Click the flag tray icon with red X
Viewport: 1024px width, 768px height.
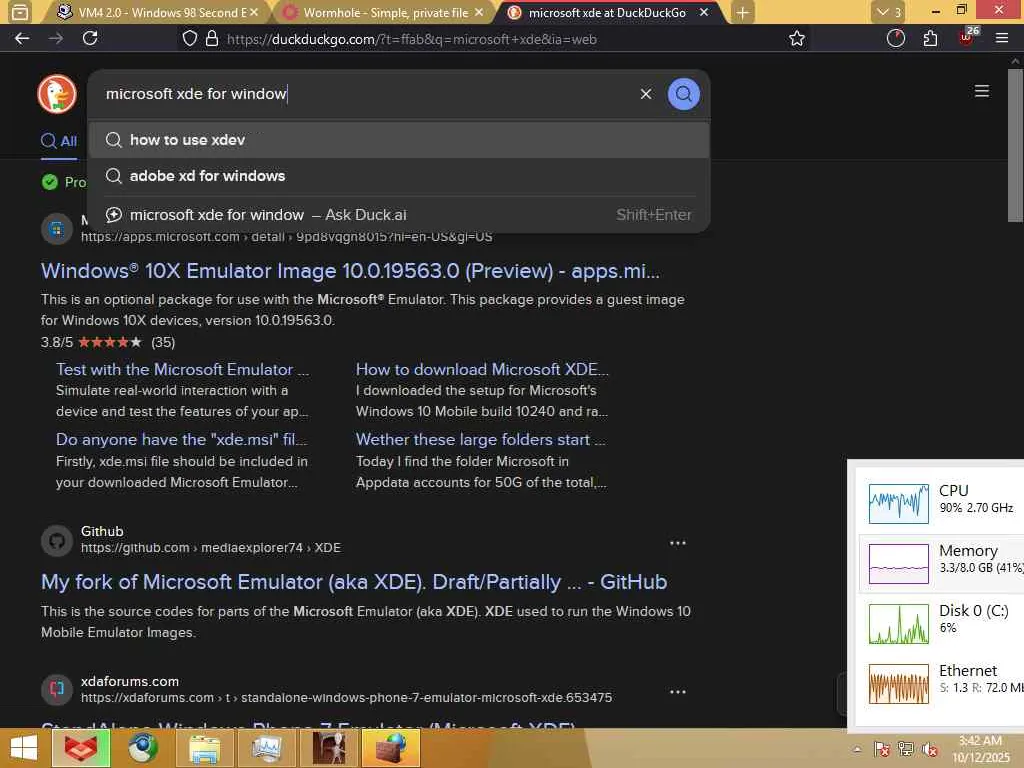[x=881, y=749]
